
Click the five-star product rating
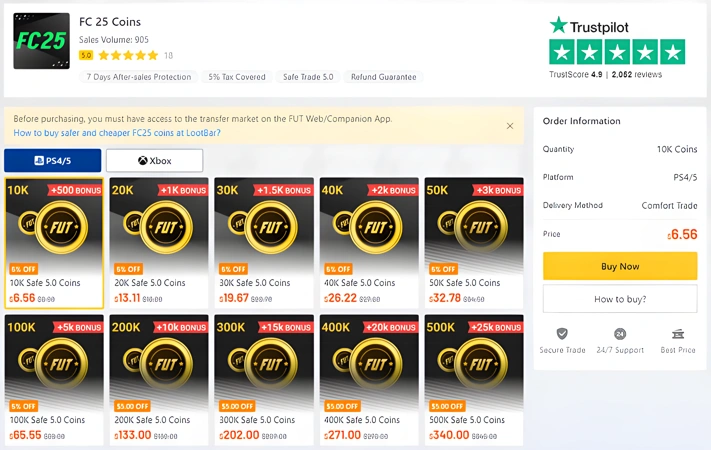point(127,55)
